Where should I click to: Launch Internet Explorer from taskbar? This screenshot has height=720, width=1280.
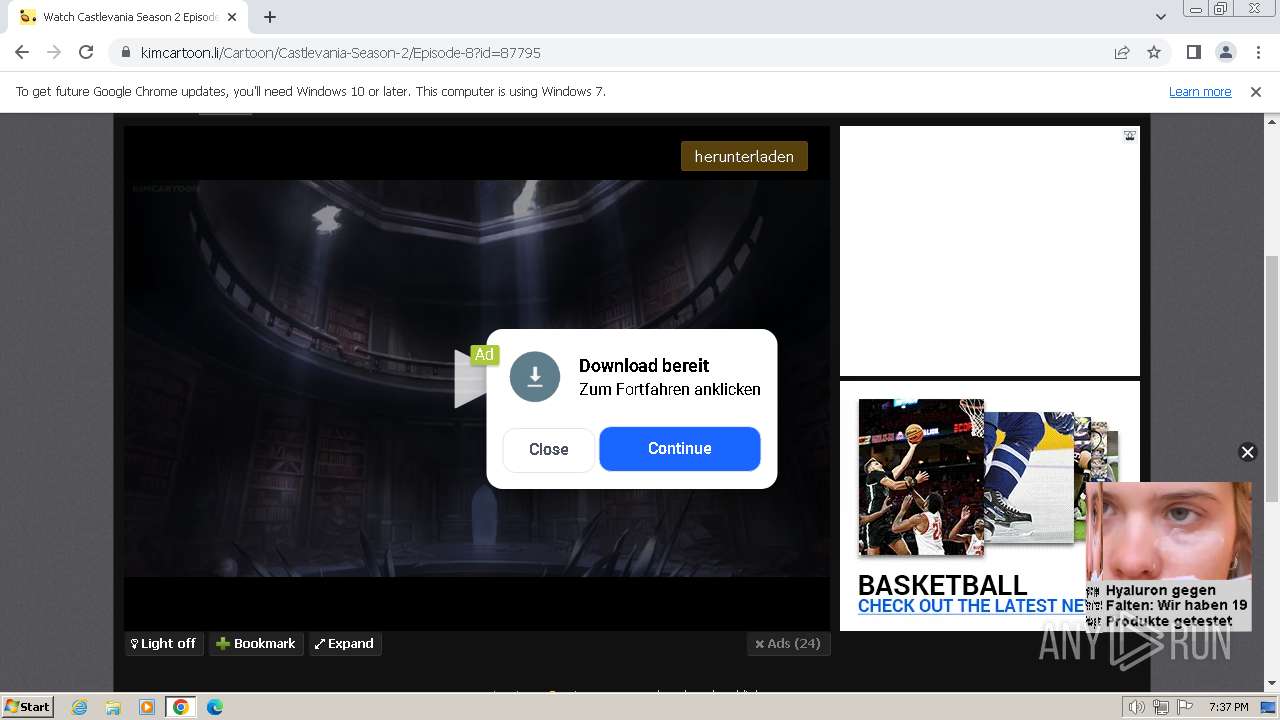80,707
